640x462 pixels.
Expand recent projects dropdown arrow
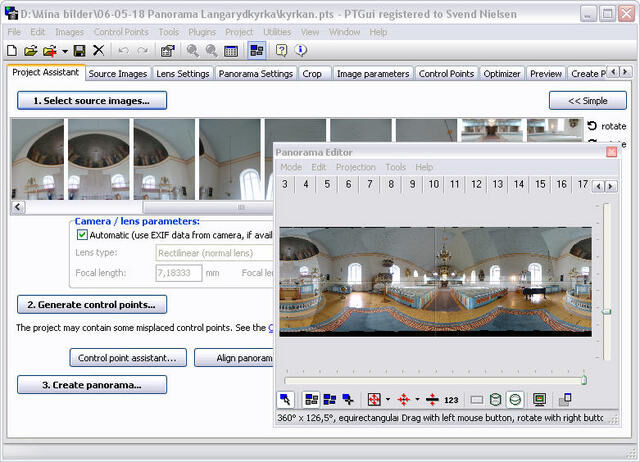(64, 50)
